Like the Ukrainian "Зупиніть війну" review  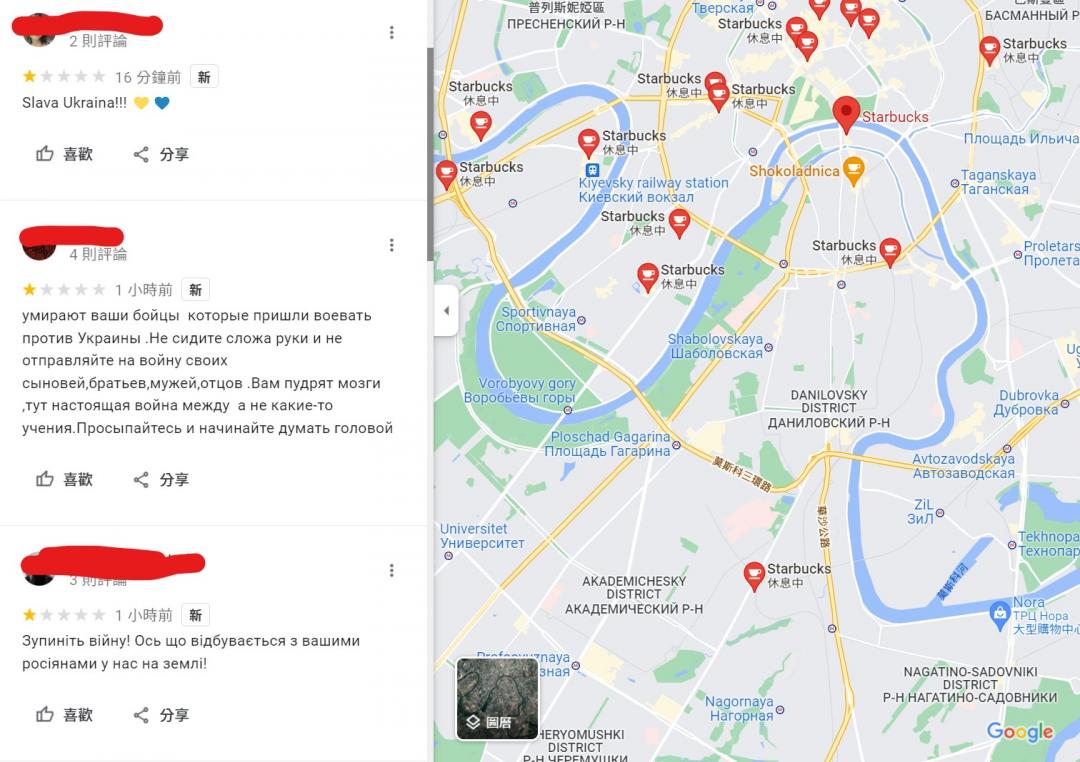tap(64, 714)
